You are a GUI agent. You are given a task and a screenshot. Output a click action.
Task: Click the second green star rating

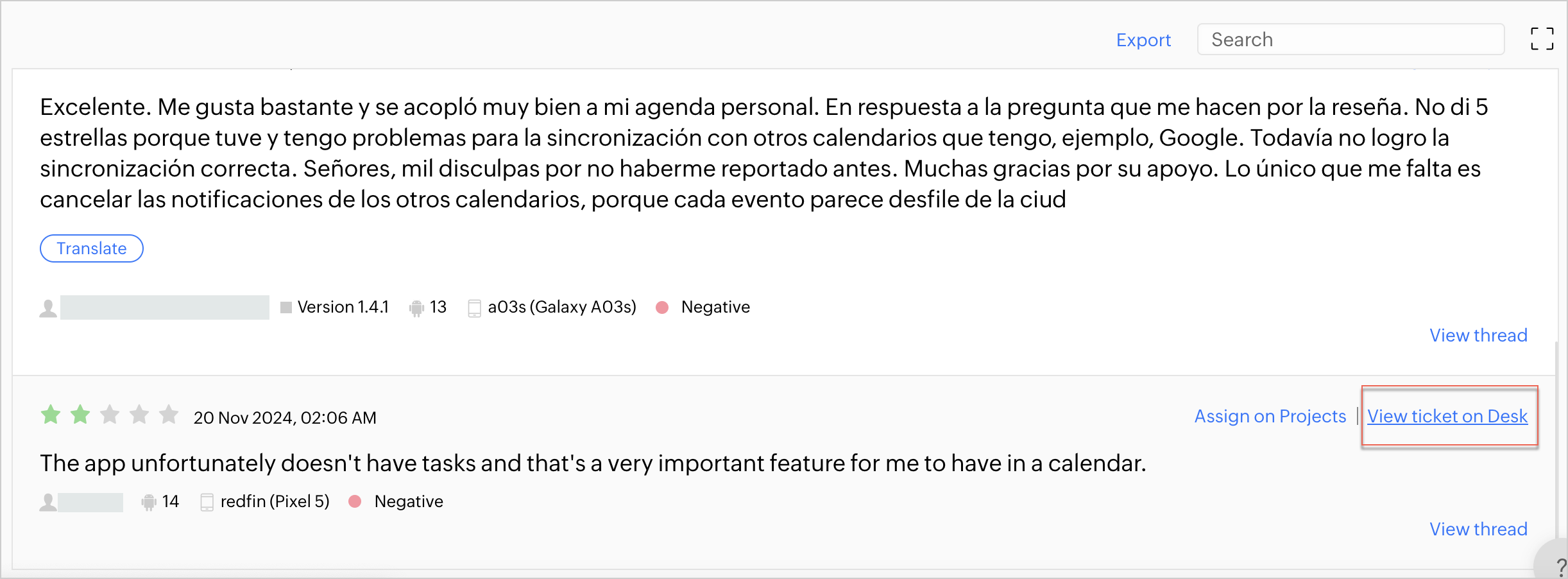80,415
